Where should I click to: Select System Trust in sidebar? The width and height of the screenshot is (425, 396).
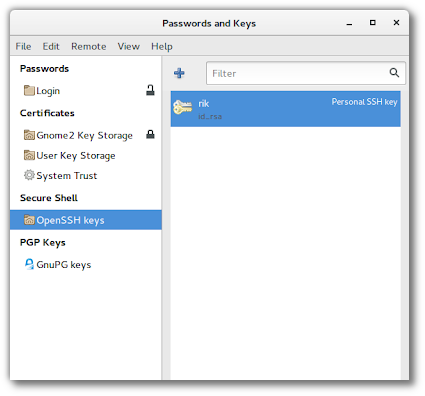tap(86, 175)
